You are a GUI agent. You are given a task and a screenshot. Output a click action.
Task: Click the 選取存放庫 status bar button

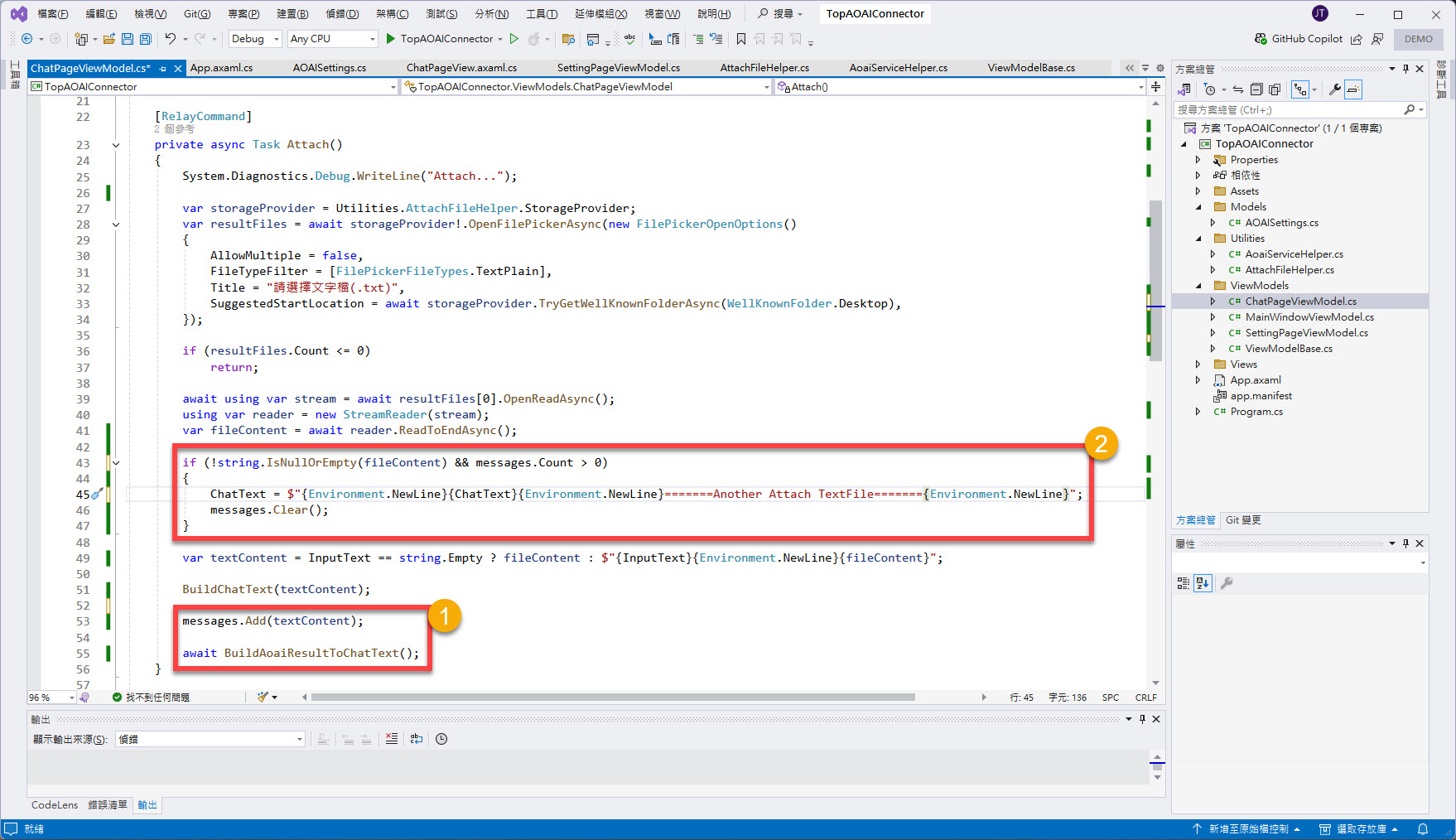1358,829
